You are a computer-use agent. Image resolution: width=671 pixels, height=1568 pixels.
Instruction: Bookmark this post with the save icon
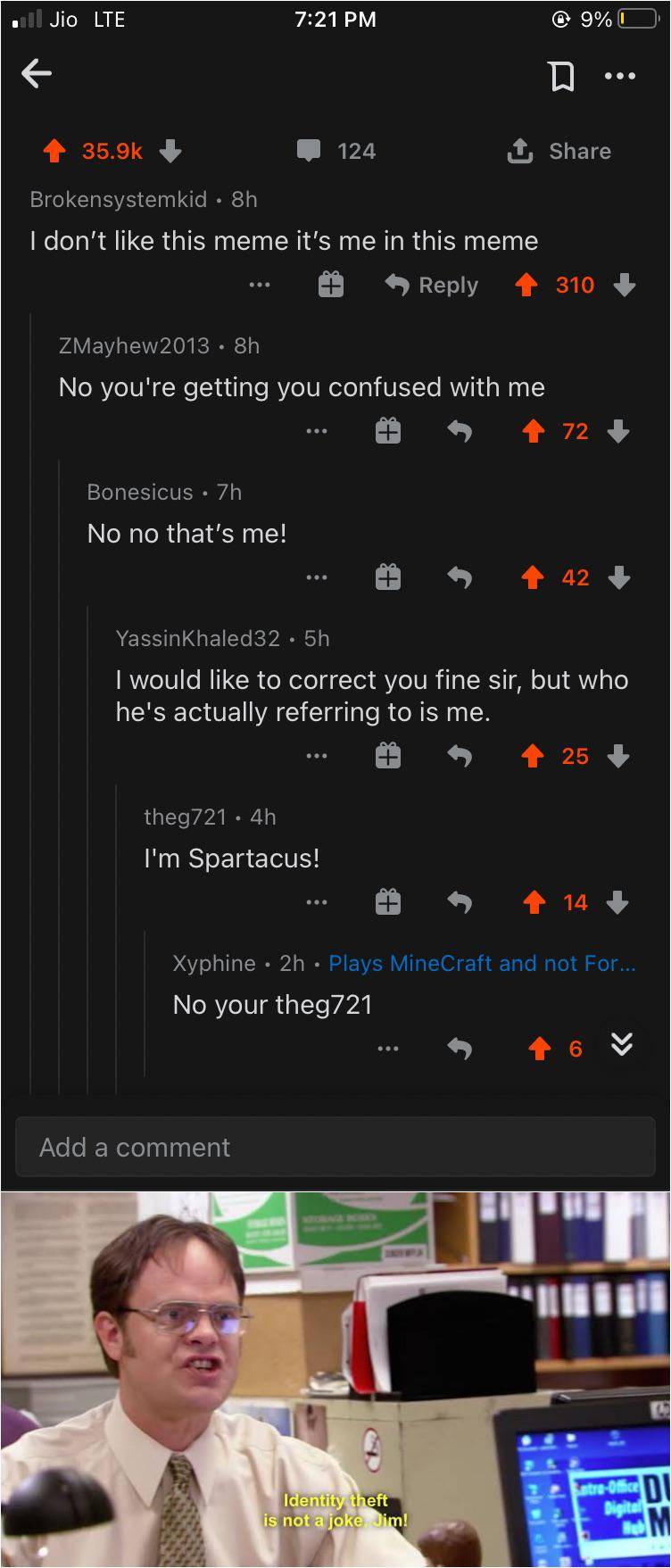click(562, 76)
